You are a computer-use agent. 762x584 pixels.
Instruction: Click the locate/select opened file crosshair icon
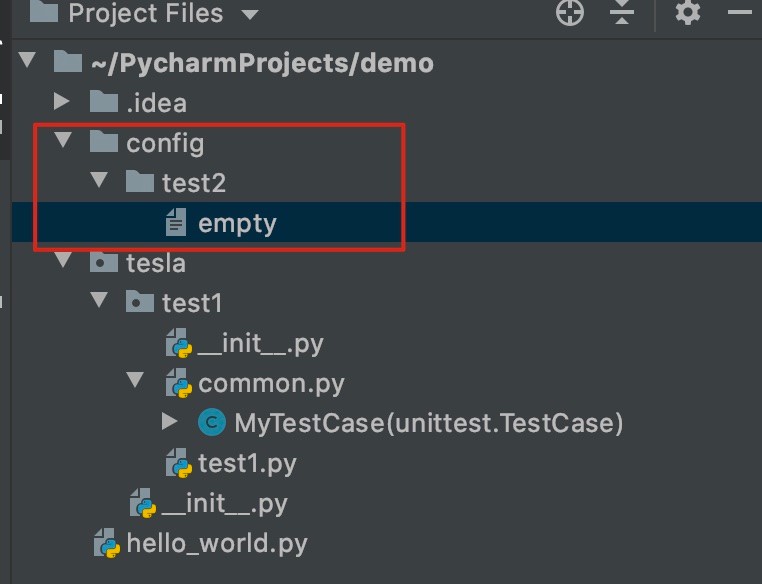point(570,12)
